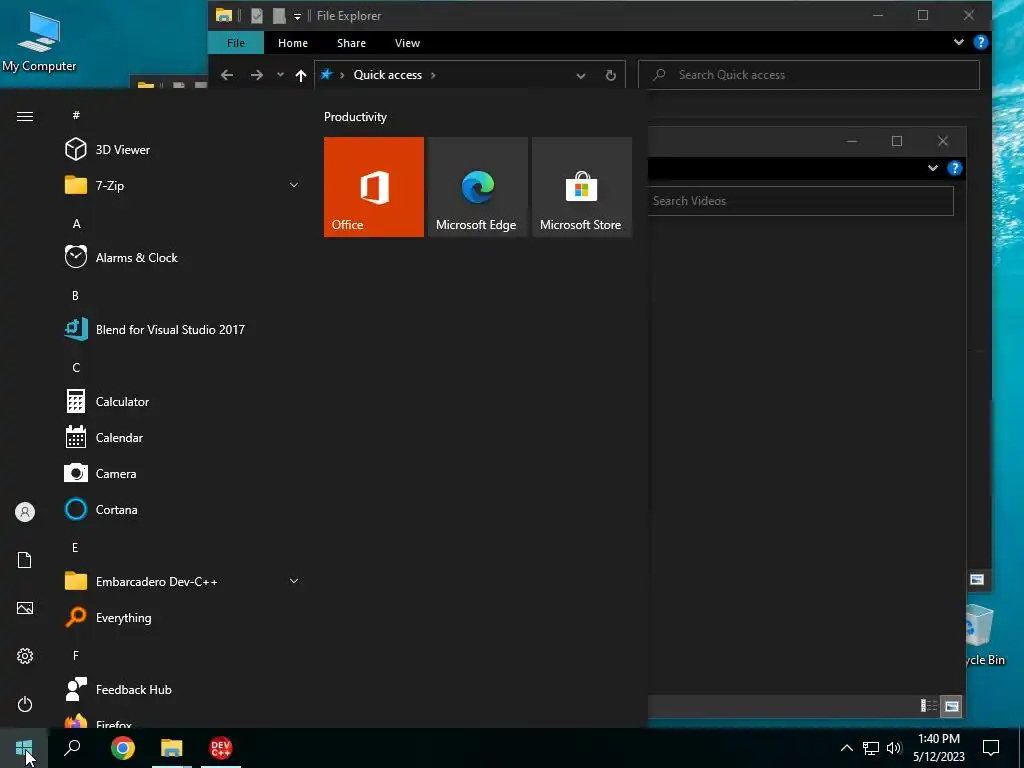This screenshot has width=1024, height=768.
Task: Open Settings gear in Start sidebar
Action: coord(25,656)
